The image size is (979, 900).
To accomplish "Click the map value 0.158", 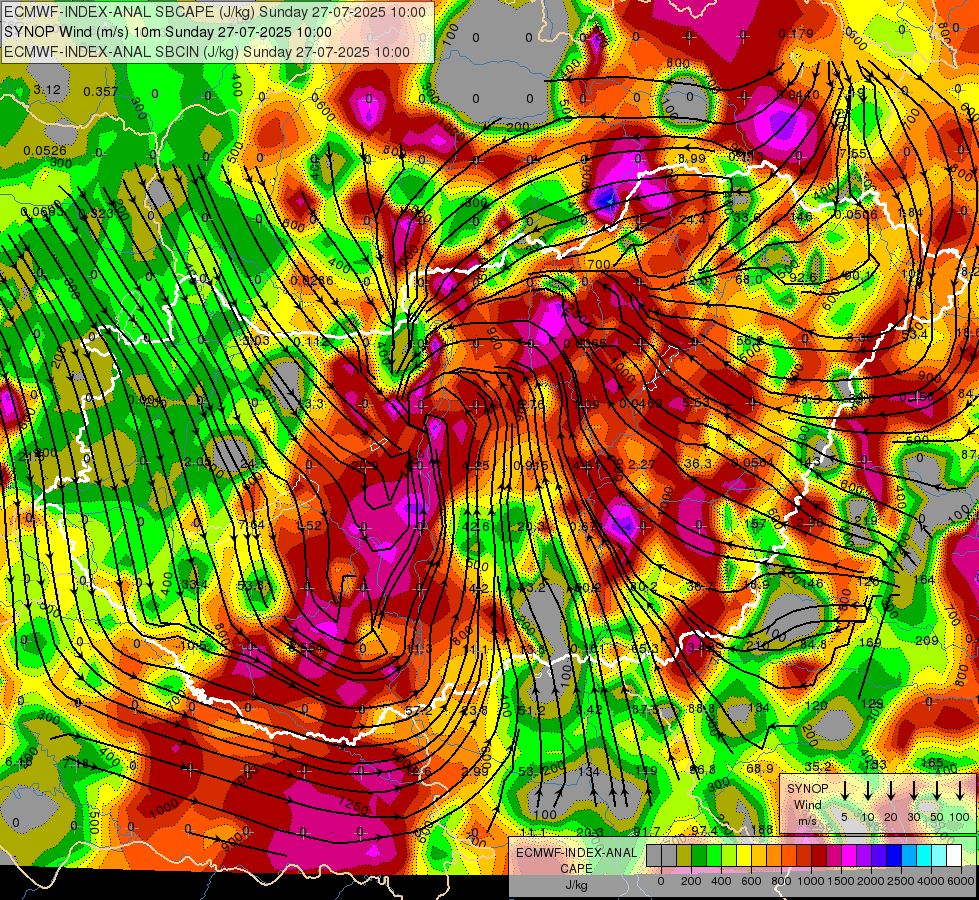I will [917, 397].
